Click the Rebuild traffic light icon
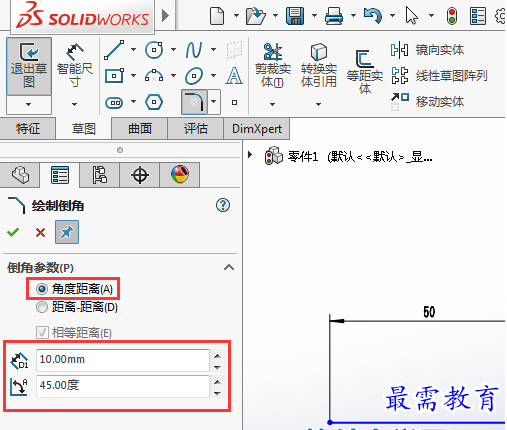The width and height of the screenshot is (507, 430). coord(452,16)
